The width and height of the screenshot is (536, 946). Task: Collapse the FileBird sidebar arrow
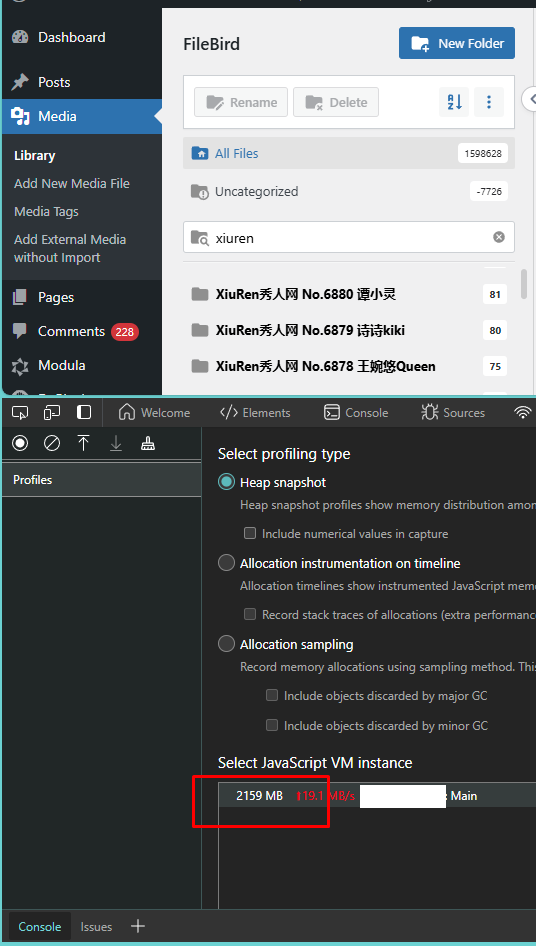530,99
